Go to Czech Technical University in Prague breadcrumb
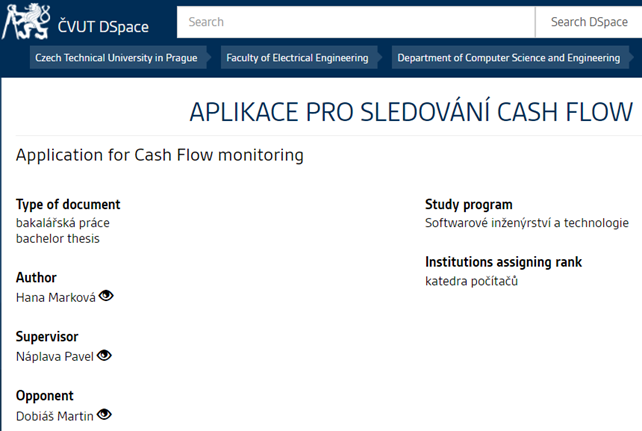This screenshot has height=431, width=642. [116, 58]
